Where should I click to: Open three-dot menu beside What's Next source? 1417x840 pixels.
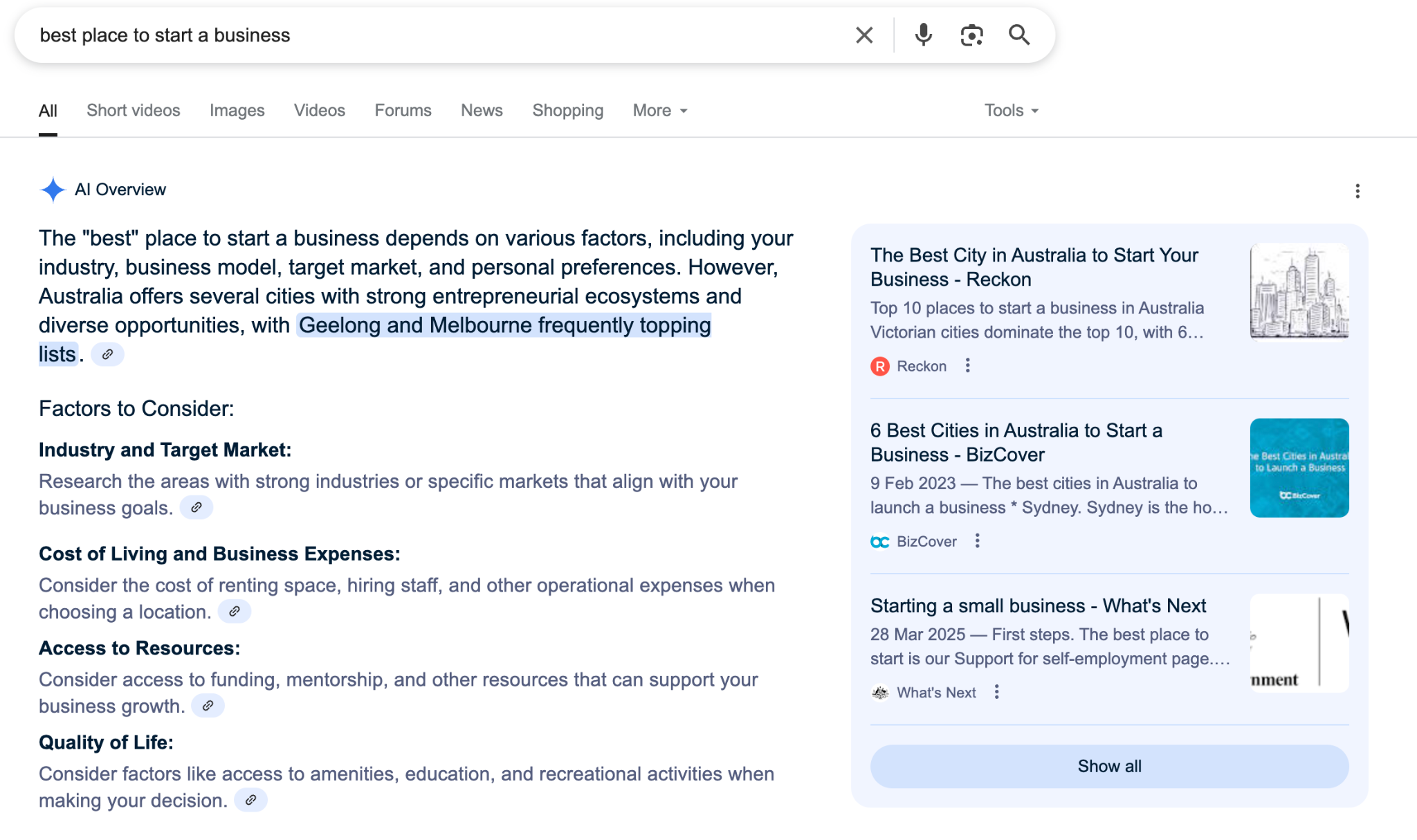(997, 691)
